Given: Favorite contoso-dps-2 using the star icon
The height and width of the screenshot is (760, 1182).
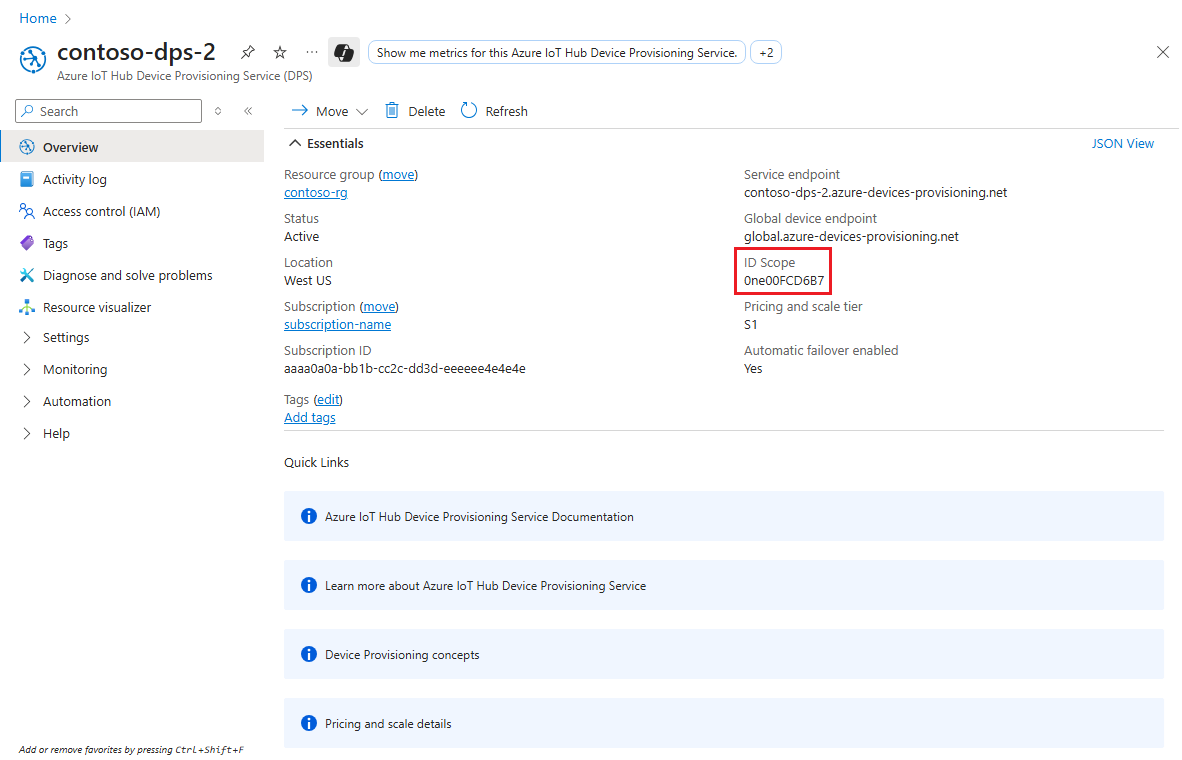Looking at the screenshot, I should click(279, 51).
